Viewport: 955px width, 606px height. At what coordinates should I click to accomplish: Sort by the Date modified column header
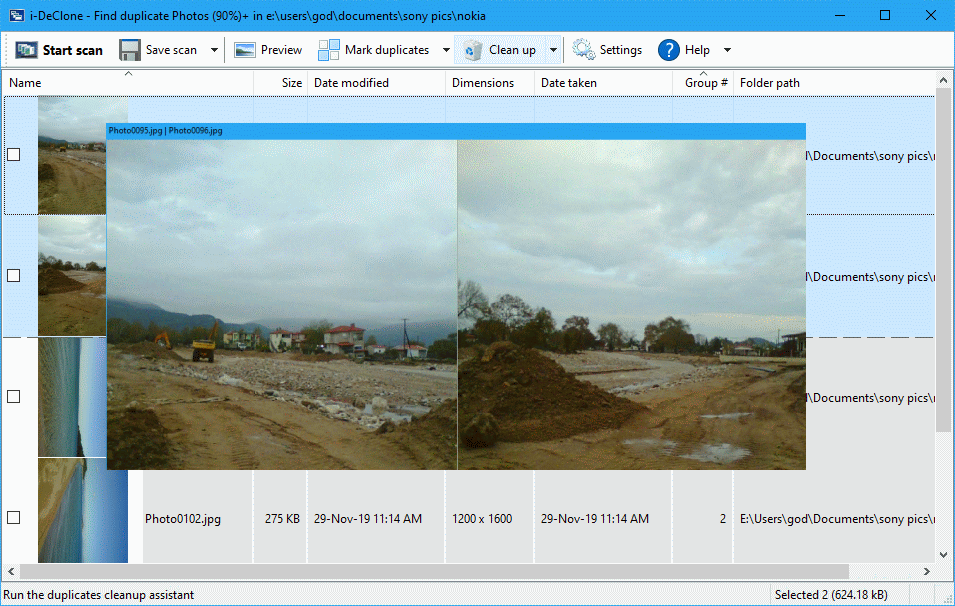[357, 83]
